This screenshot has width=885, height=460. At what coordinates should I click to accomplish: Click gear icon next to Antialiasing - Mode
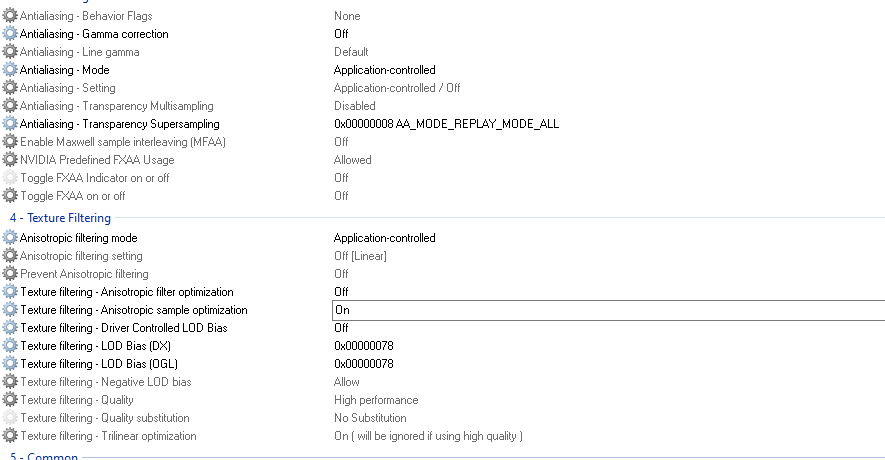[x=11, y=70]
